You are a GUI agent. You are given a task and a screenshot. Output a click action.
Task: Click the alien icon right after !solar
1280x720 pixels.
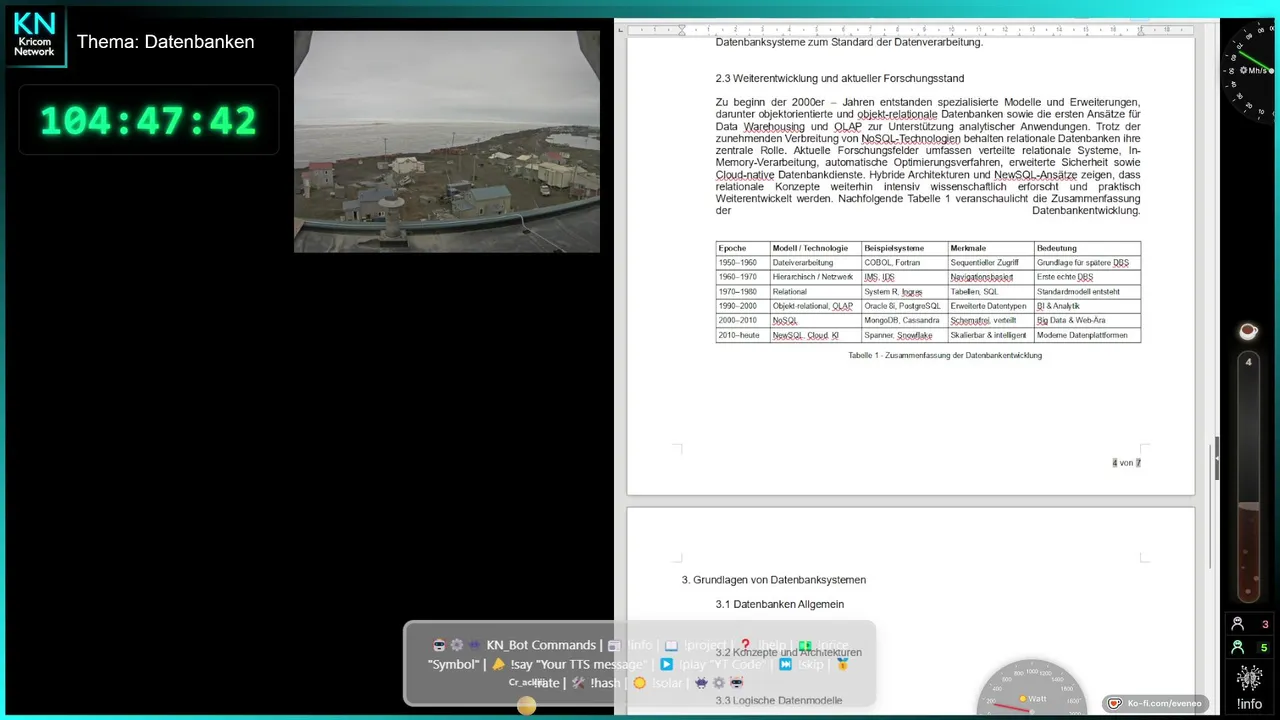[x=701, y=683]
